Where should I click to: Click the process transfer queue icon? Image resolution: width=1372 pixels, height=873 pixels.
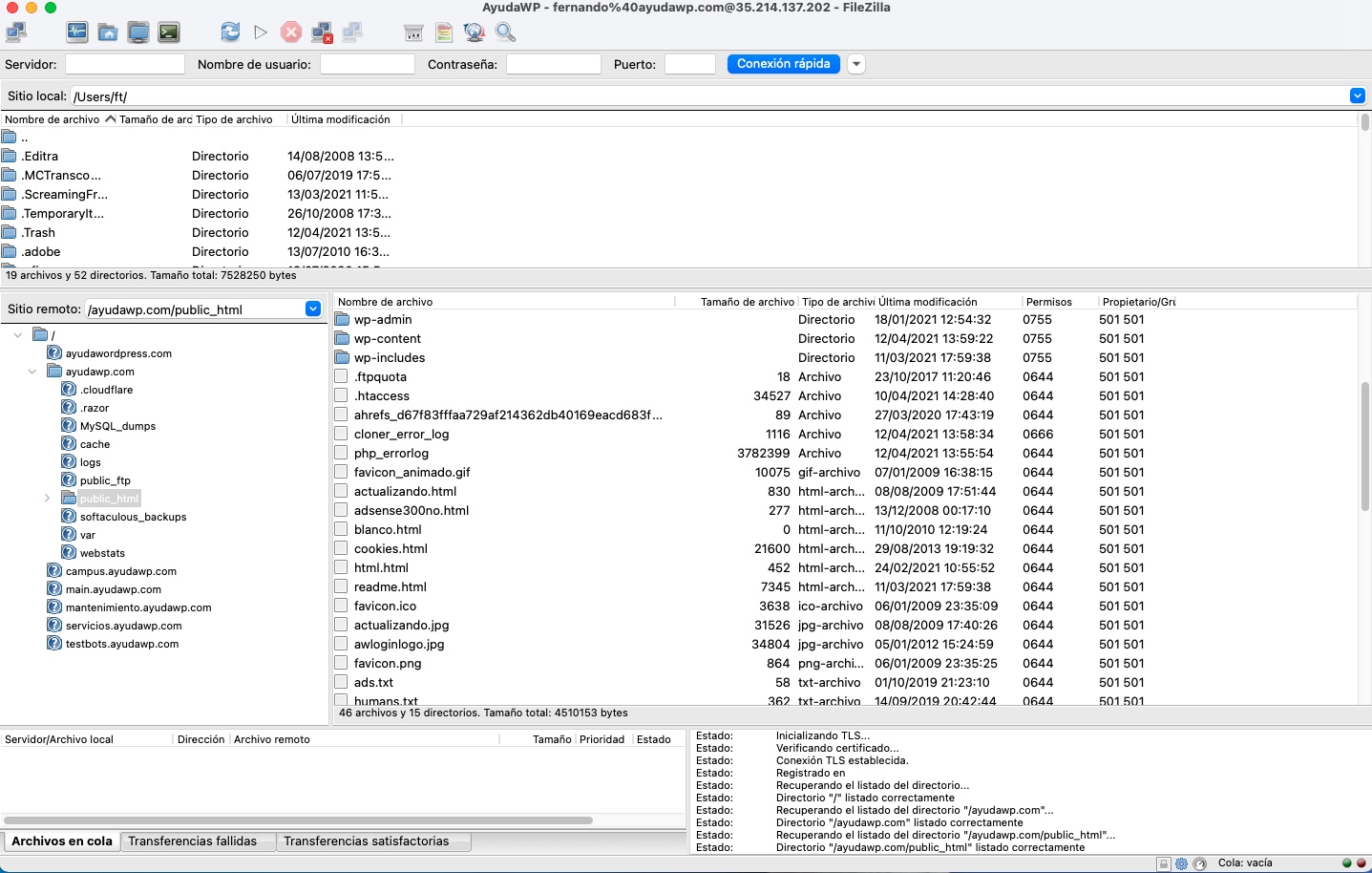click(260, 32)
